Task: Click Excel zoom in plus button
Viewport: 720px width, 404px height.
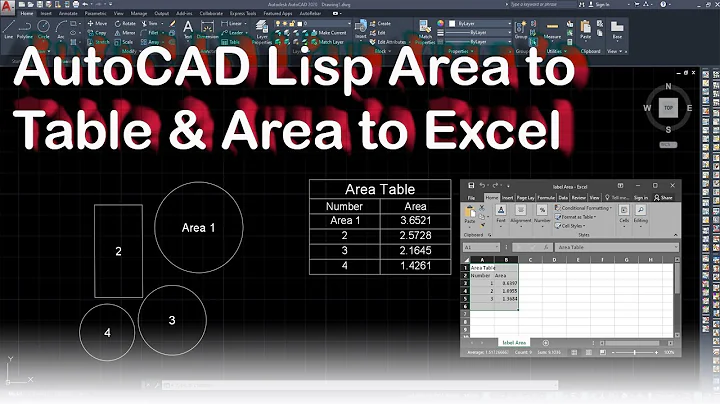Action: coord(657,353)
